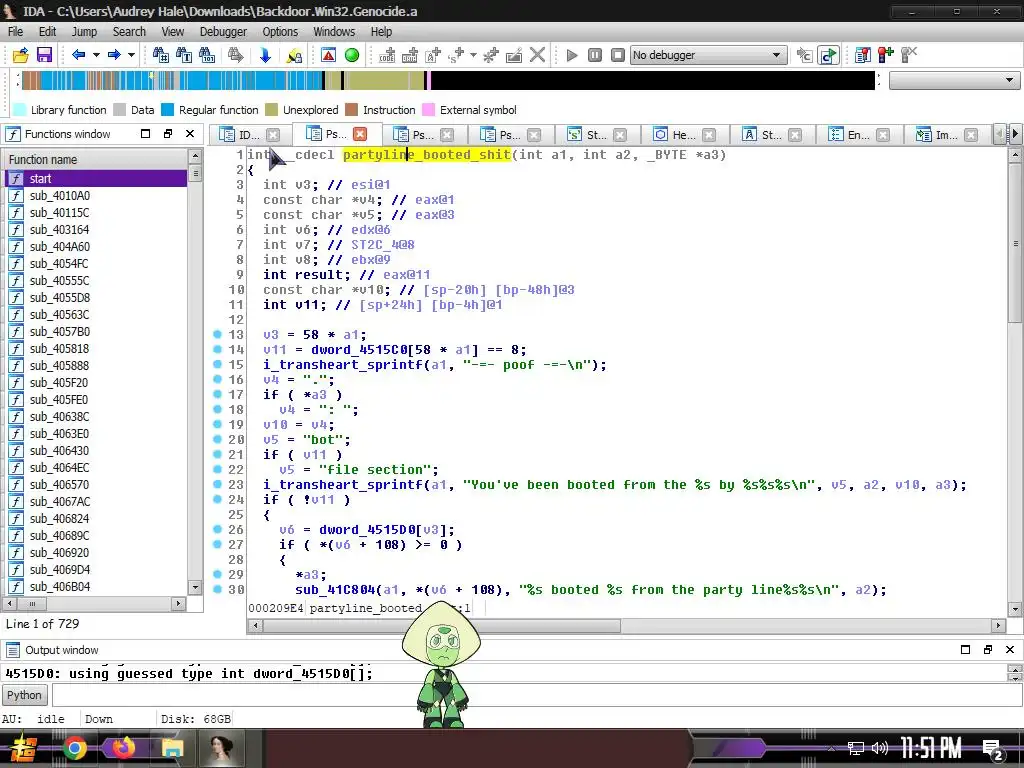
Task: Open the Search menu
Action: [129, 31]
